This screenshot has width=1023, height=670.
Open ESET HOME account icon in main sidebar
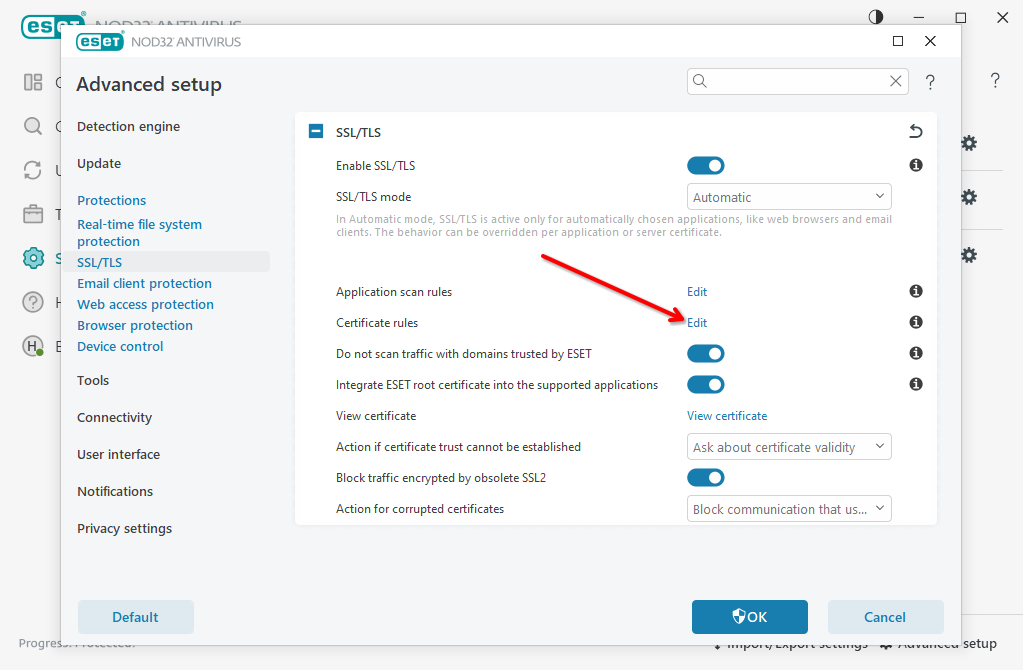point(33,346)
